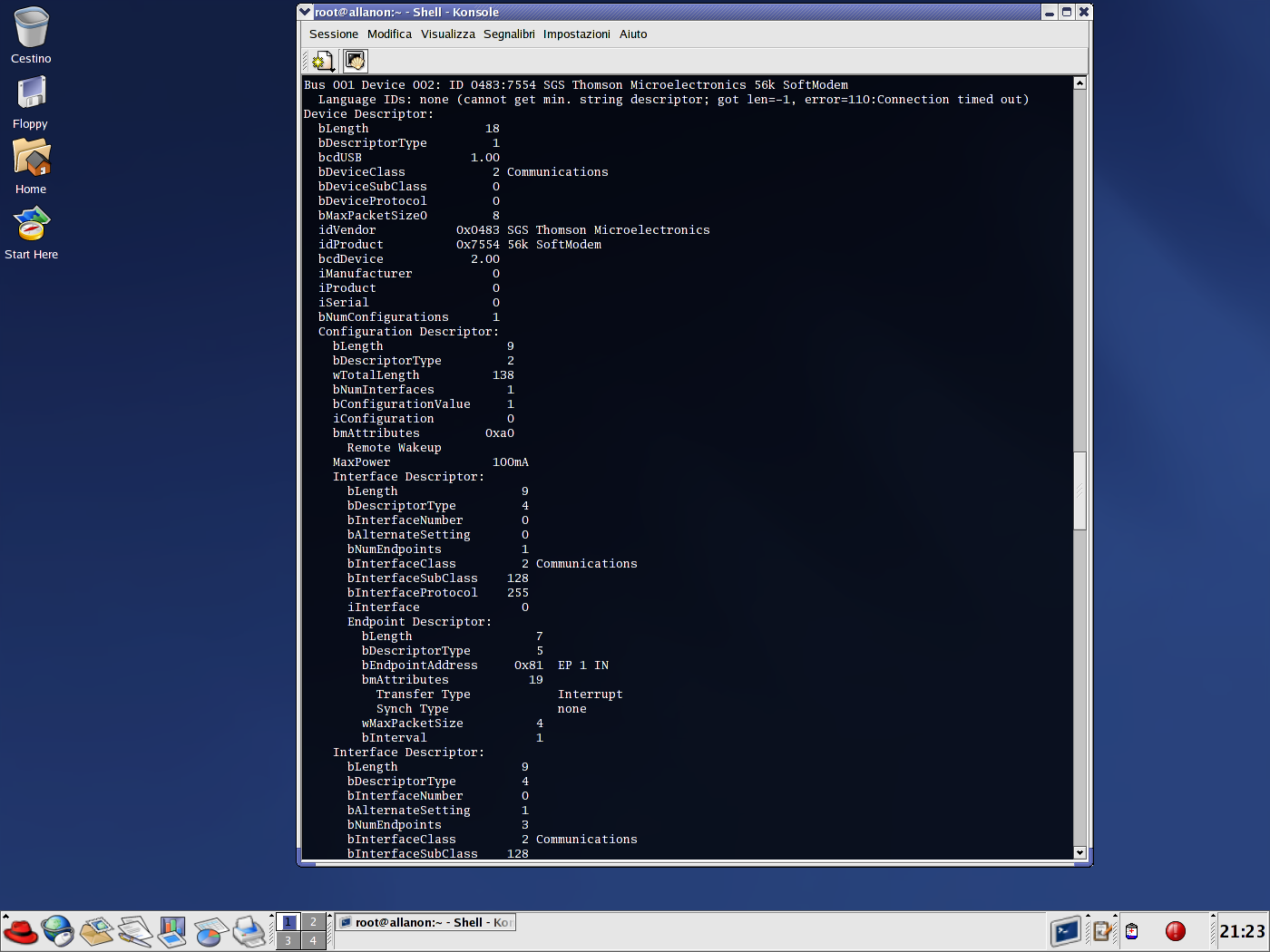Launch the web browser globe icon in panel
The width and height of the screenshot is (1270, 952).
coord(58,931)
